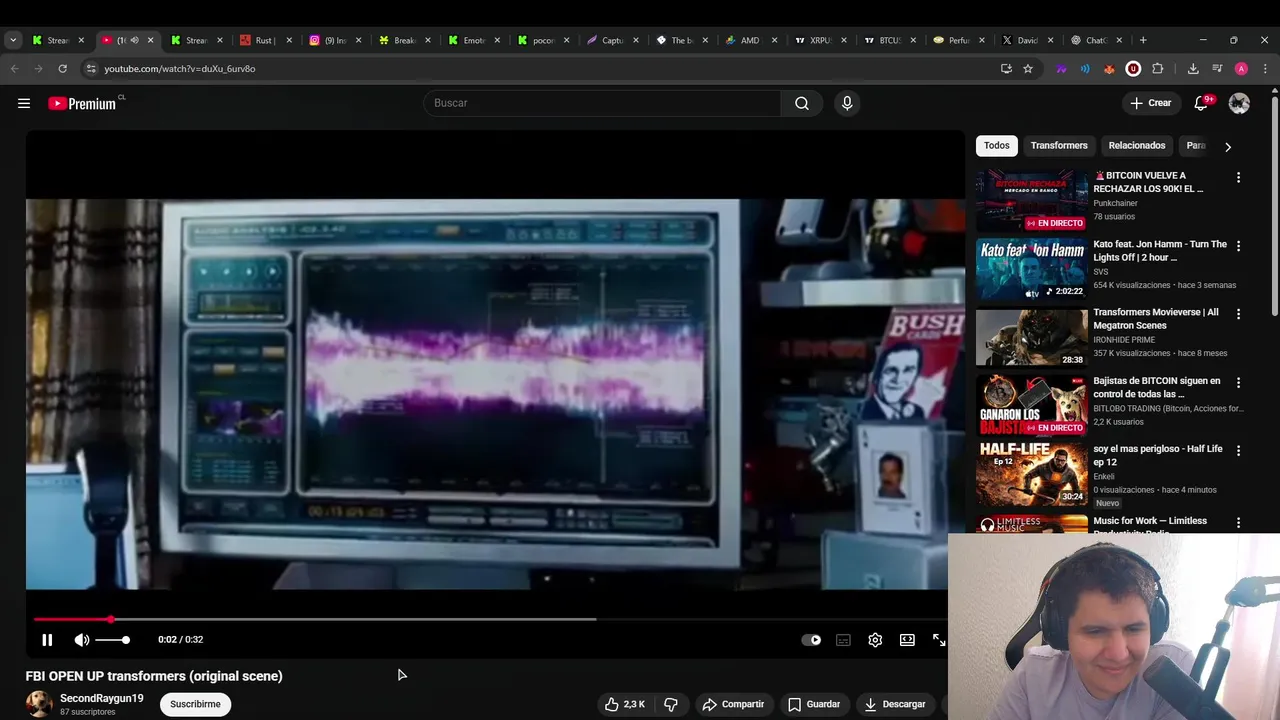Close the Instagram browser tab
Screen dimensions: 1280x720
359,40
